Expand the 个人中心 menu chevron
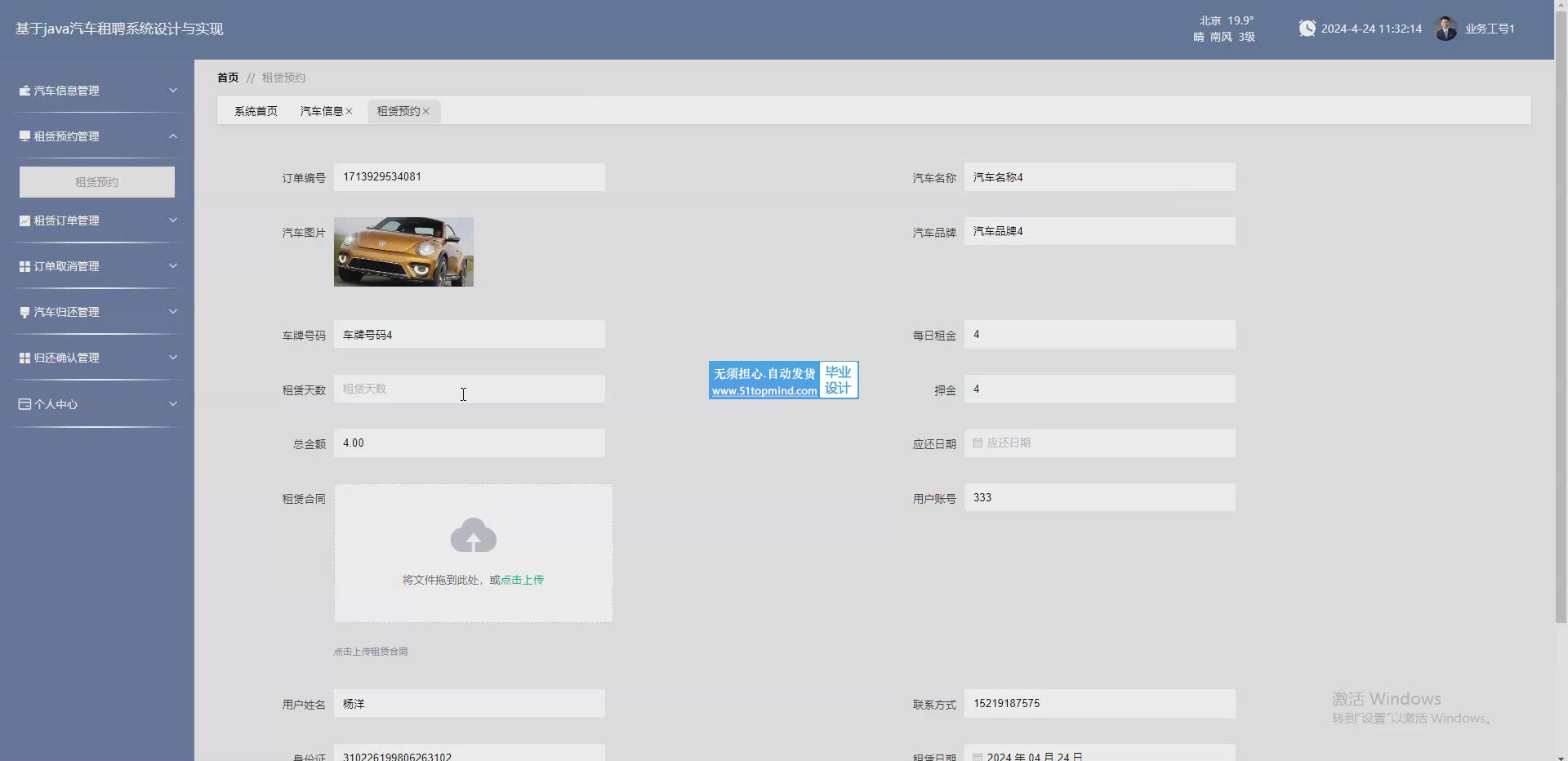Screen dimensions: 1568x761 (x=173, y=403)
